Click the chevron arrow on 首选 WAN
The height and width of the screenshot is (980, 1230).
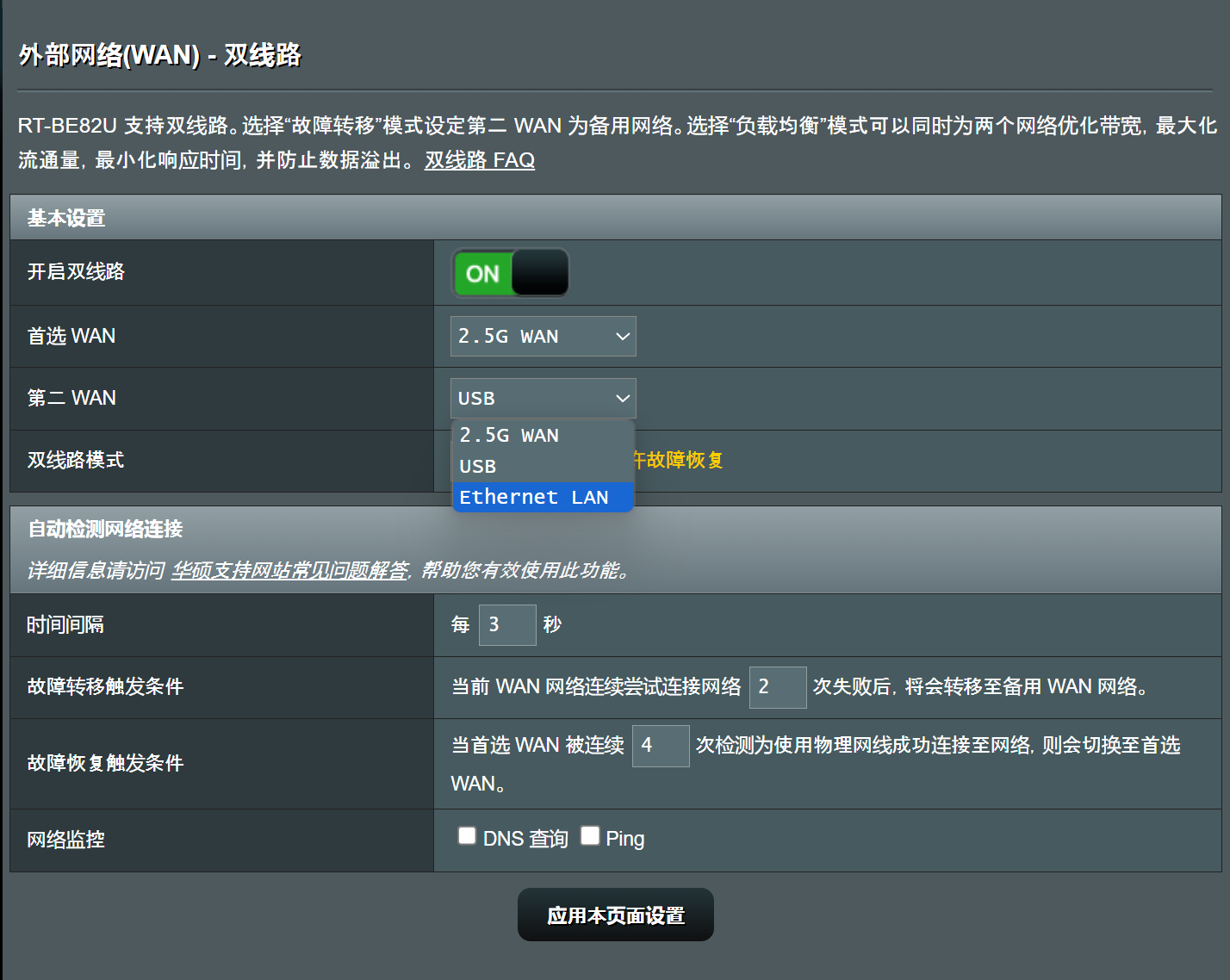pos(622,337)
